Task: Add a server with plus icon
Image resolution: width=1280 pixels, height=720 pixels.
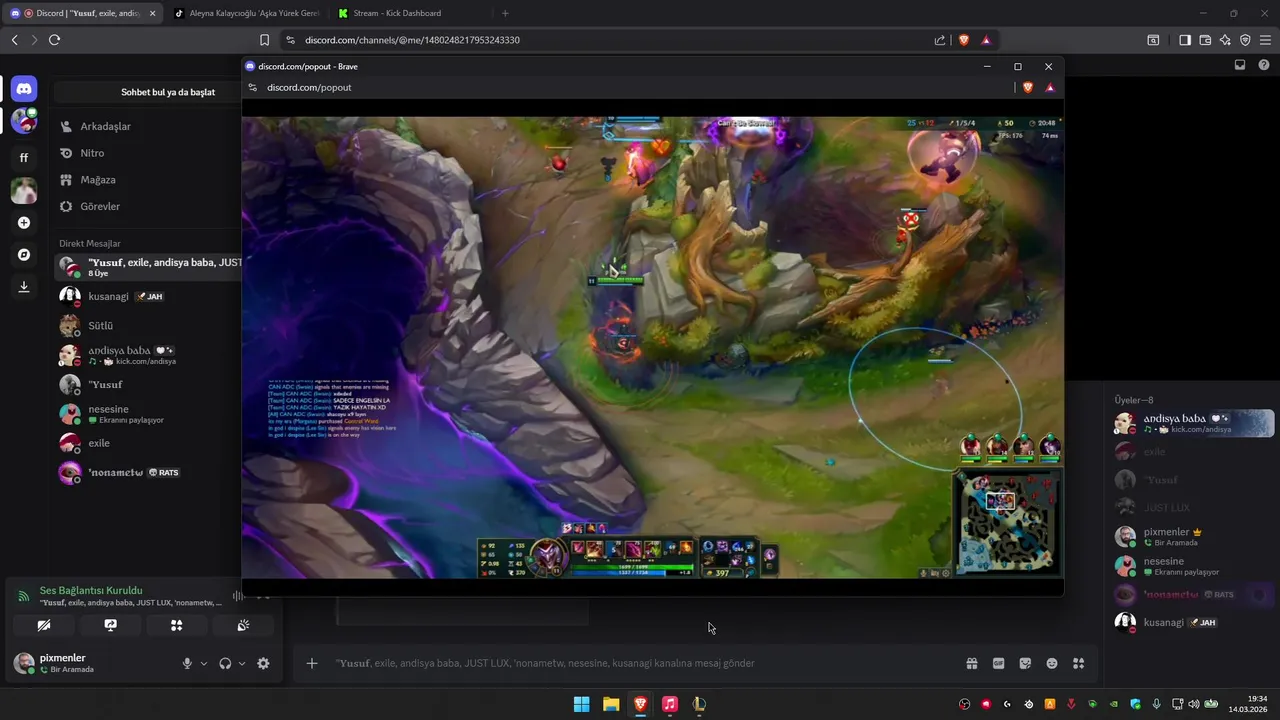Action: coord(24,223)
